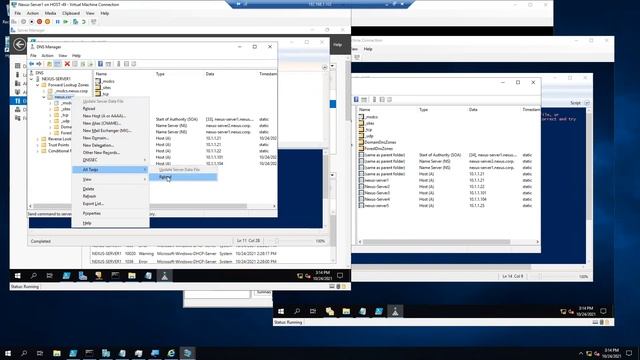
Task: Select New Delegation in context menu
Action: 98,145
